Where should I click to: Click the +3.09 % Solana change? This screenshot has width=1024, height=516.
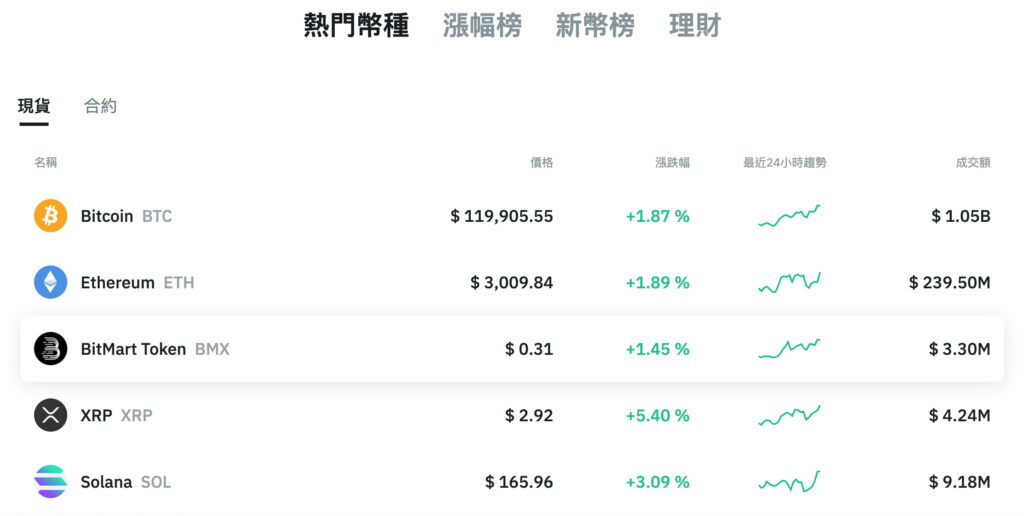[x=658, y=483]
